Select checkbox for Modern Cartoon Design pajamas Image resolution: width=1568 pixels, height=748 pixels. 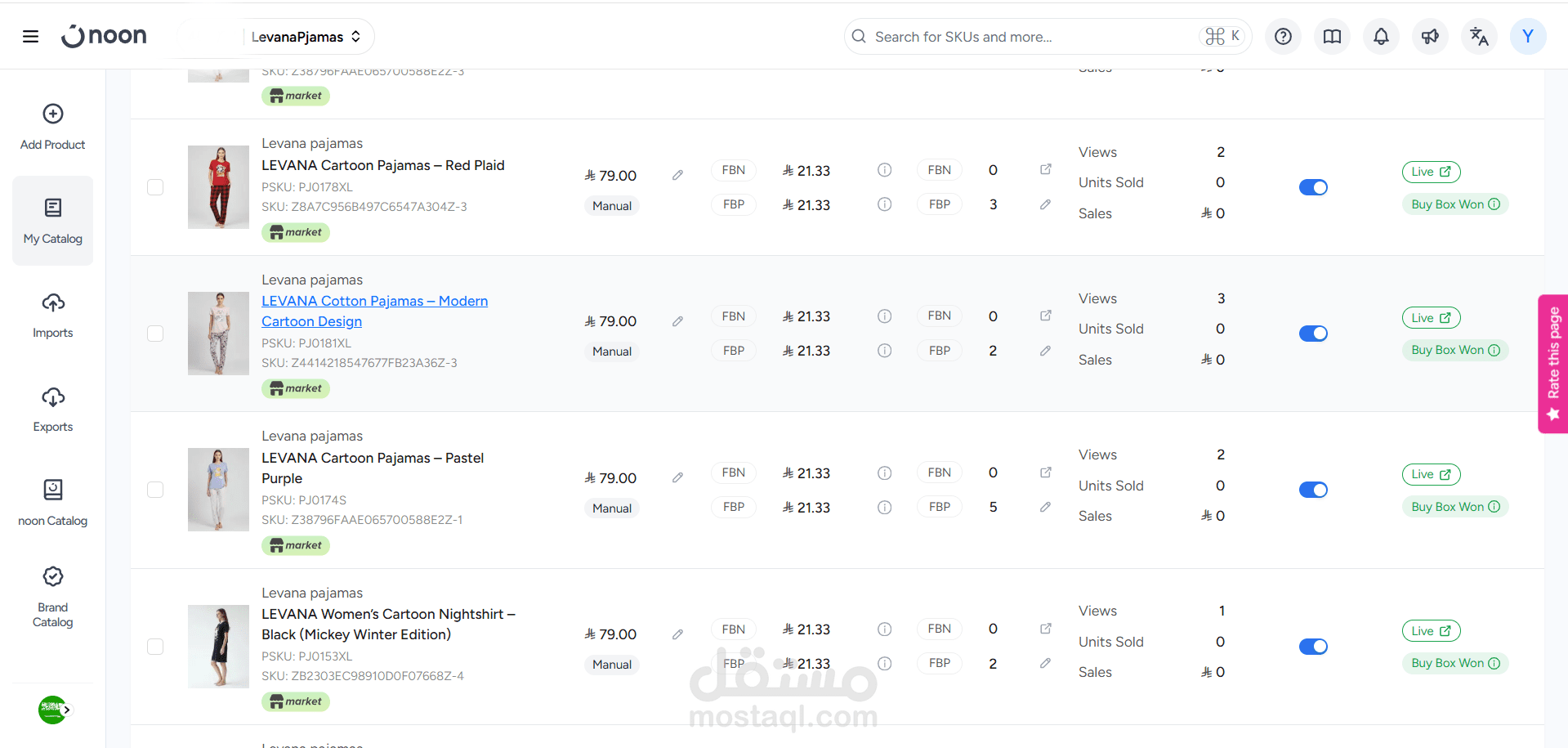(155, 334)
